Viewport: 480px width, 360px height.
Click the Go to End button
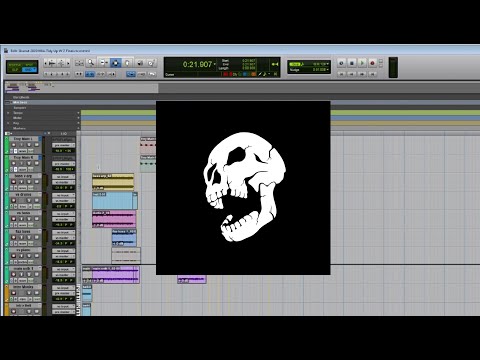[x=372, y=74]
